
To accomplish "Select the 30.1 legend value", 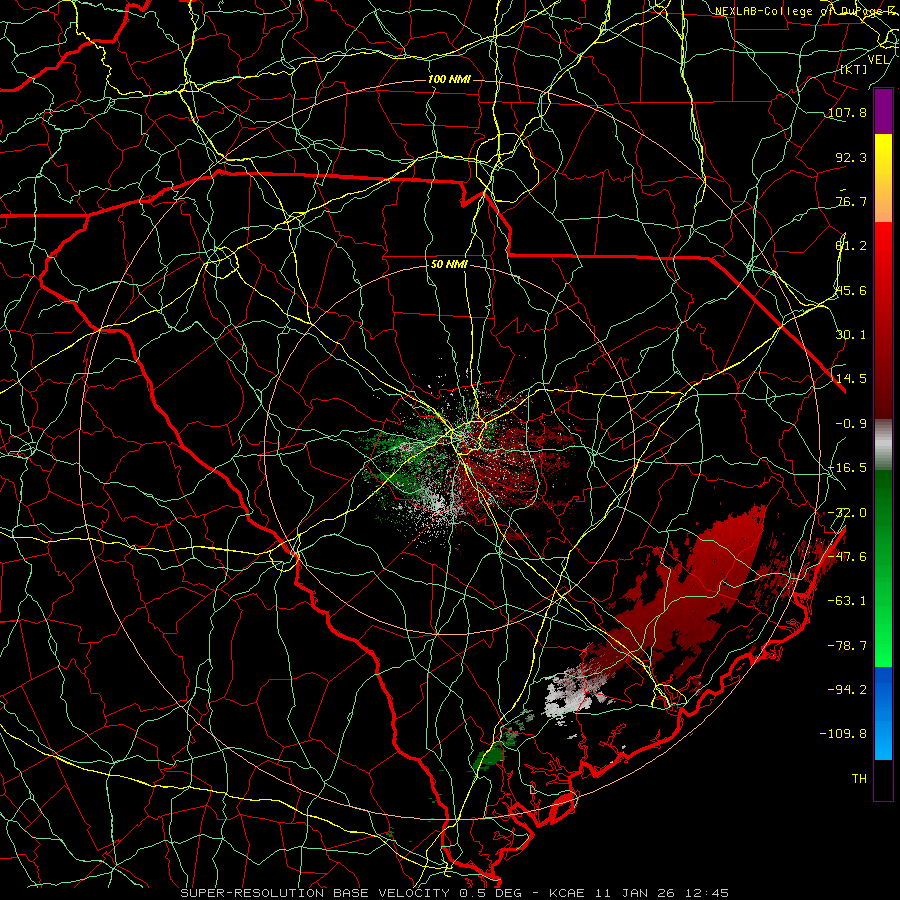I will (x=851, y=335).
